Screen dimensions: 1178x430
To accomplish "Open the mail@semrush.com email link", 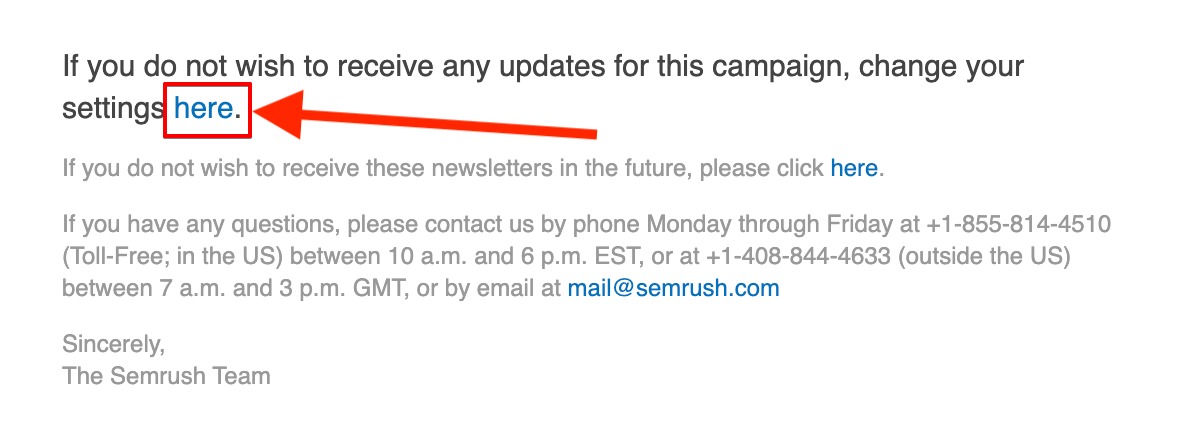I will point(673,289).
